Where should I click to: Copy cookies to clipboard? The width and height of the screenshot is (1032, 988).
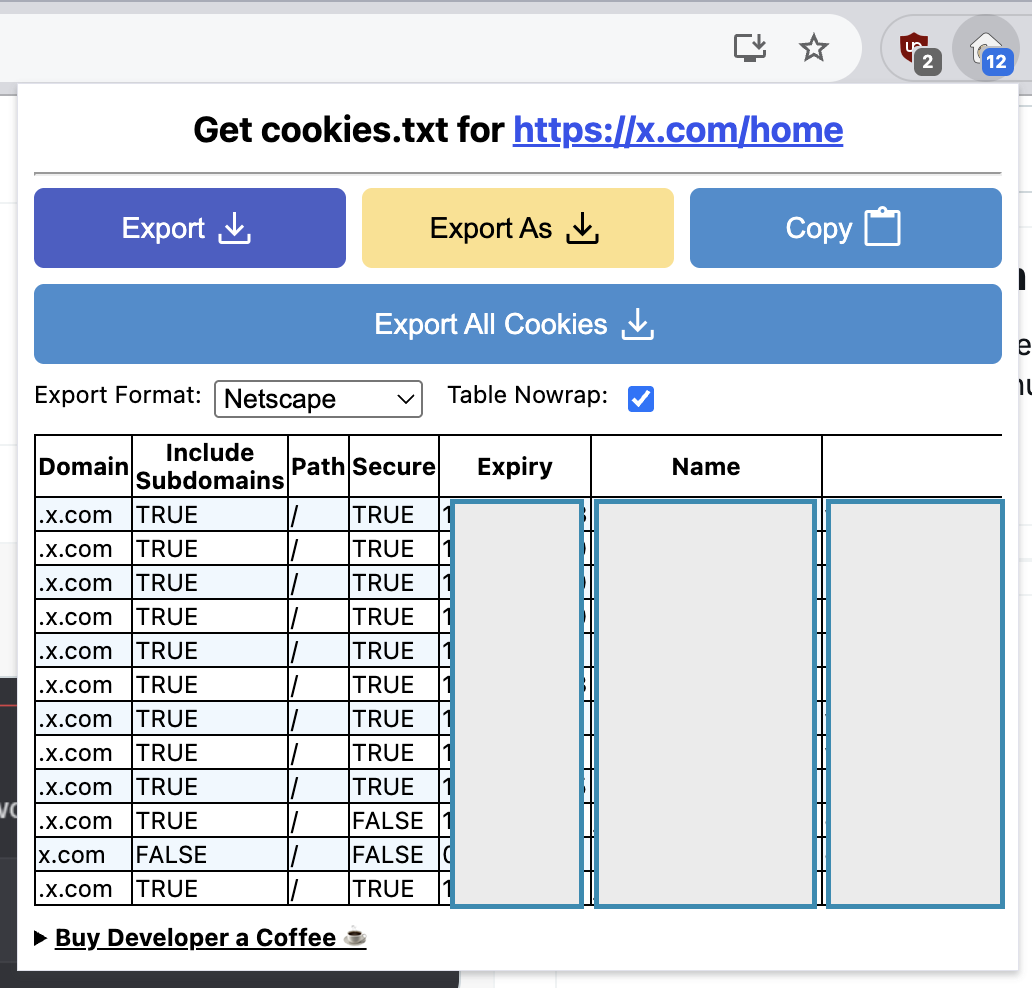[845, 228]
